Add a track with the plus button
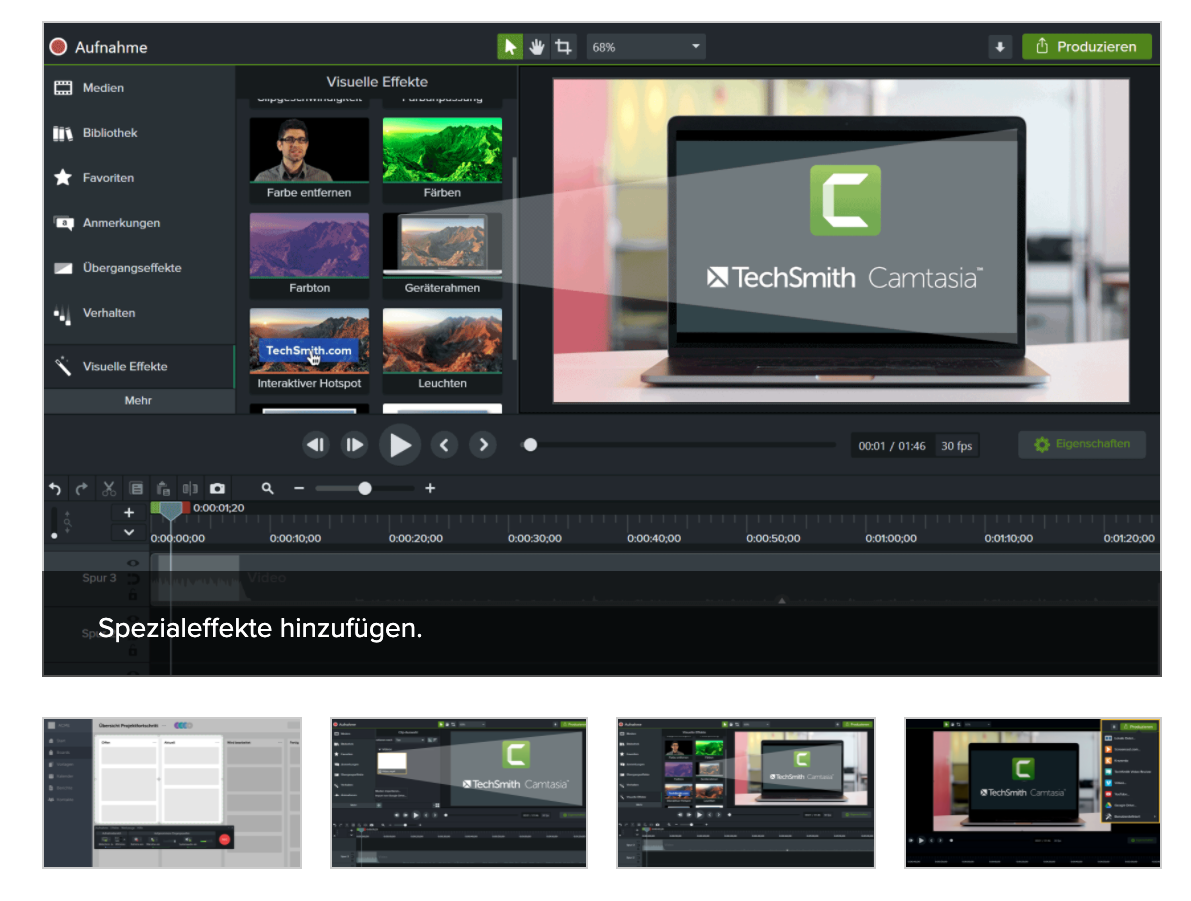This screenshot has width=1191, height=901. click(x=129, y=513)
